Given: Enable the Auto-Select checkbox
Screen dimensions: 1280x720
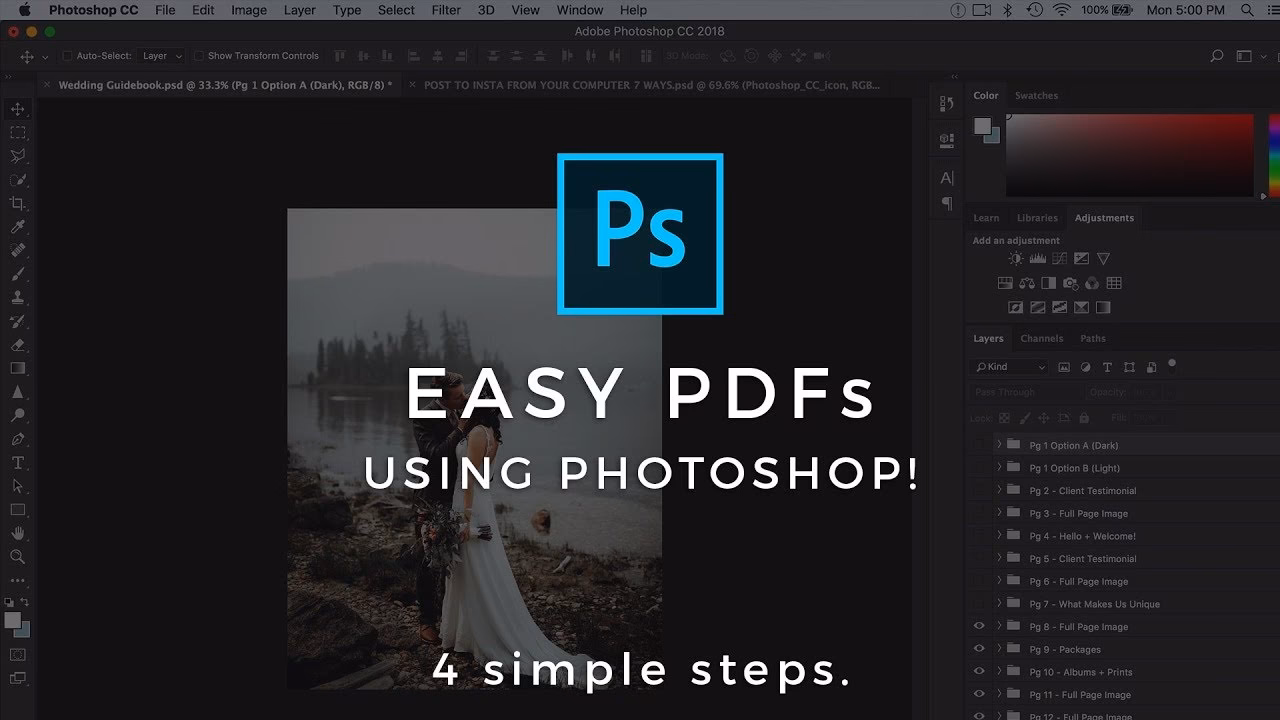Looking at the screenshot, I should pos(67,56).
